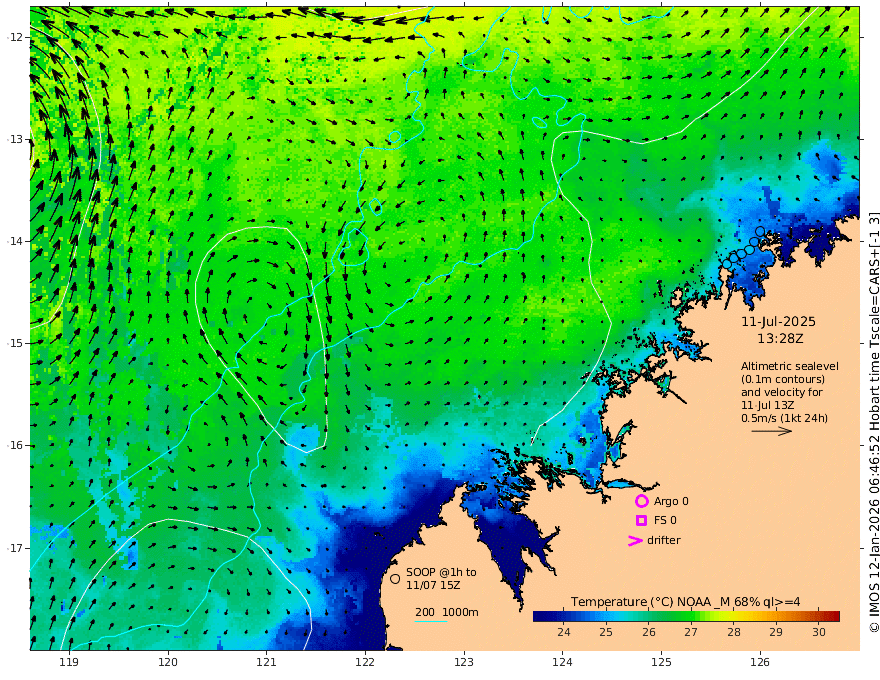Viewport: 880px width, 680px height.
Task: Click the small cyan closed contour near 122.3E 13S
Action: tap(395, 137)
